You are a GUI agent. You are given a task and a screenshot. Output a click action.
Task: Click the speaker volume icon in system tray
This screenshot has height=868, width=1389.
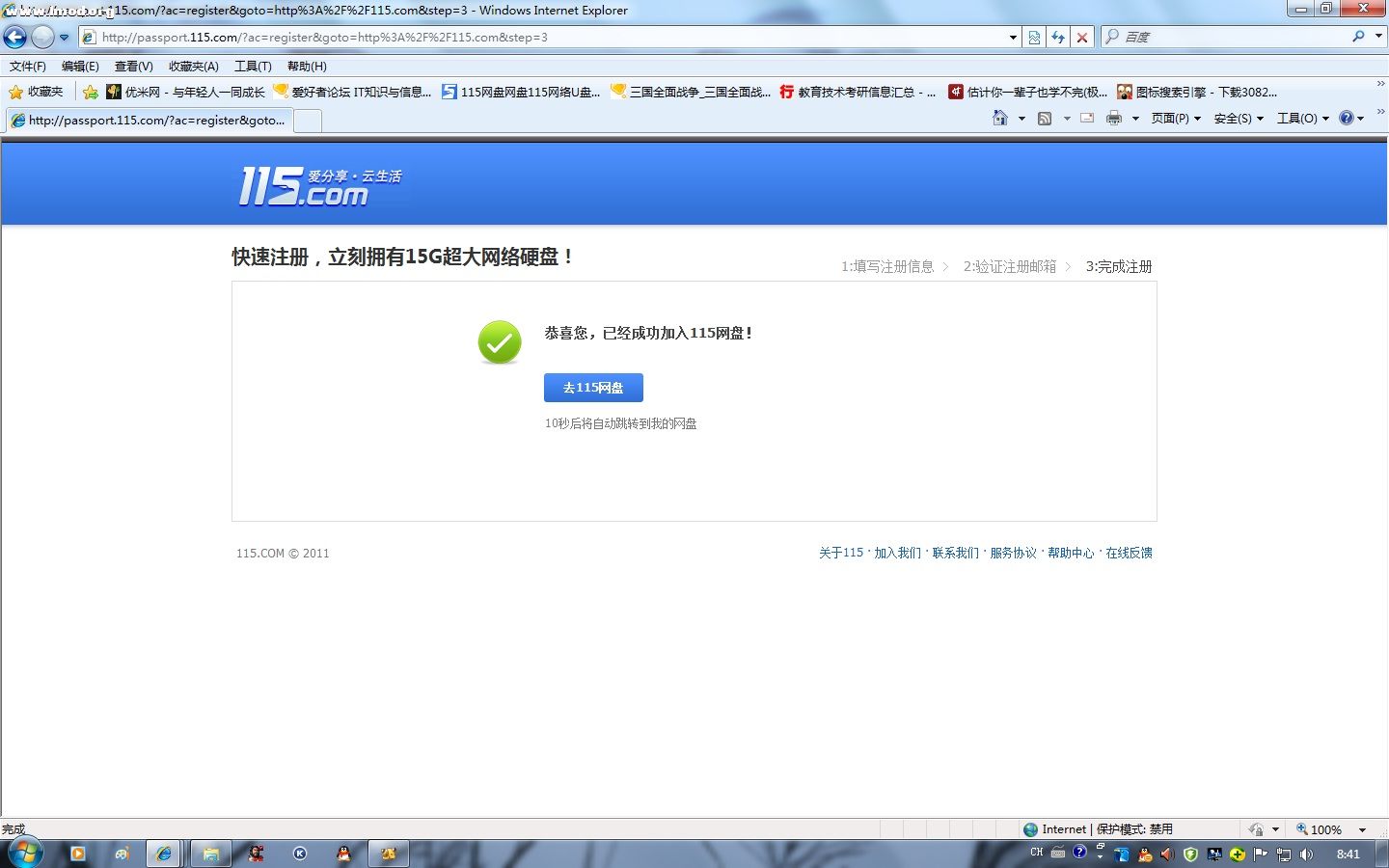click(x=1307, y=853)
